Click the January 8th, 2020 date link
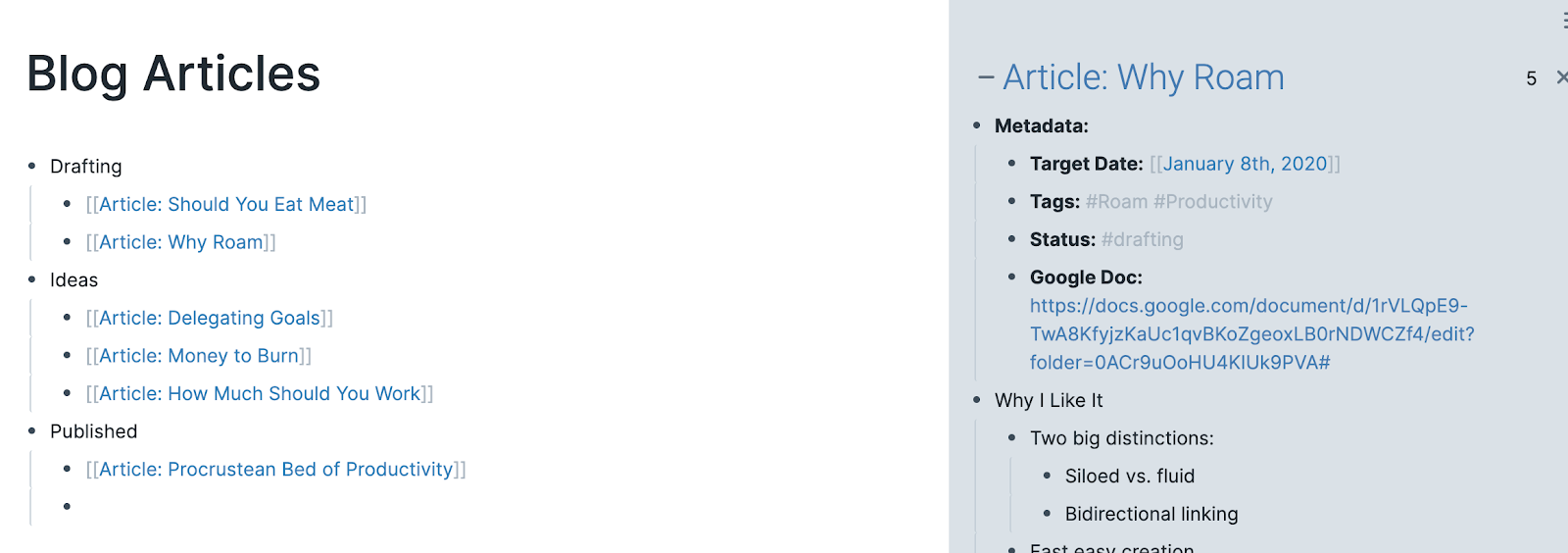Screen dimensions: 1568x553 pos(1245,164)
